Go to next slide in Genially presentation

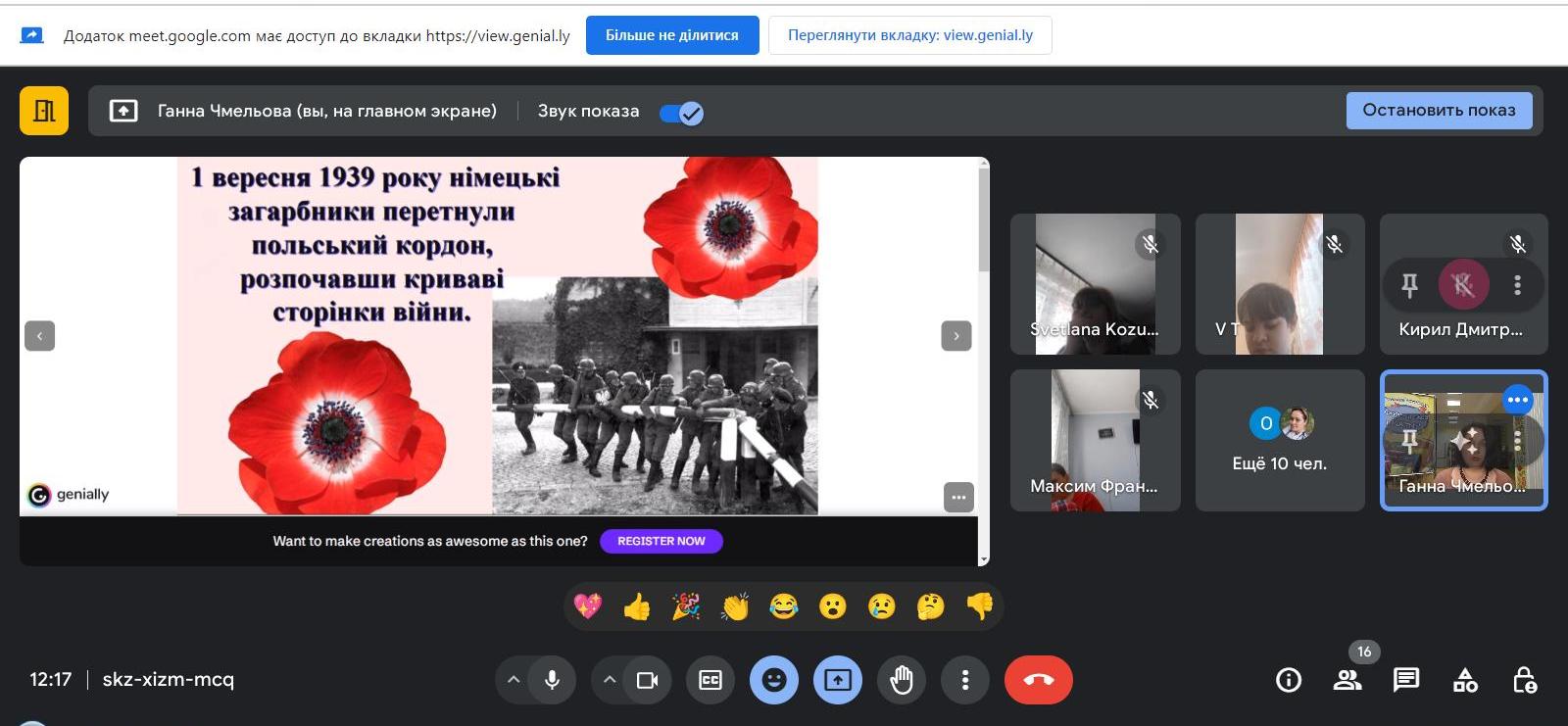point(956,336)
